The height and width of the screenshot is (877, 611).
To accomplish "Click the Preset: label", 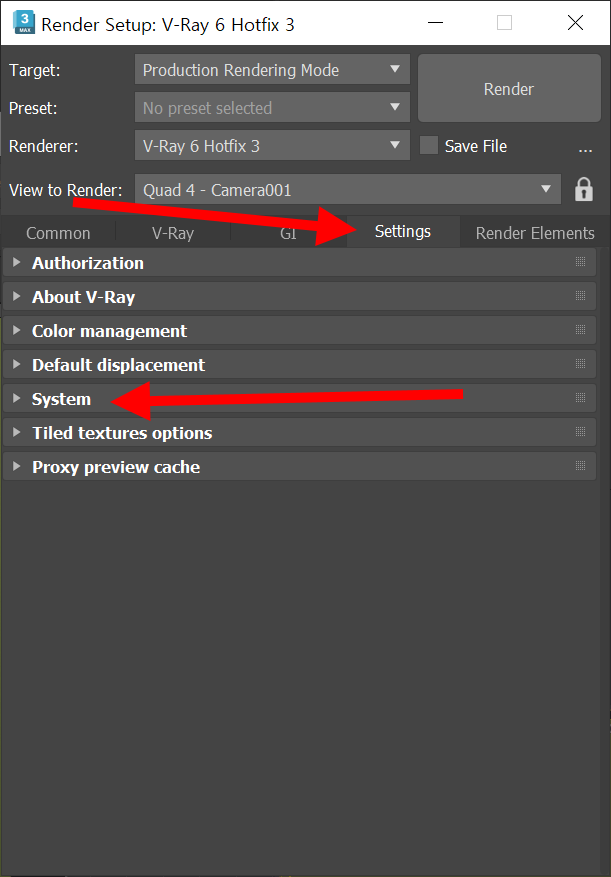I will point(34,108).
